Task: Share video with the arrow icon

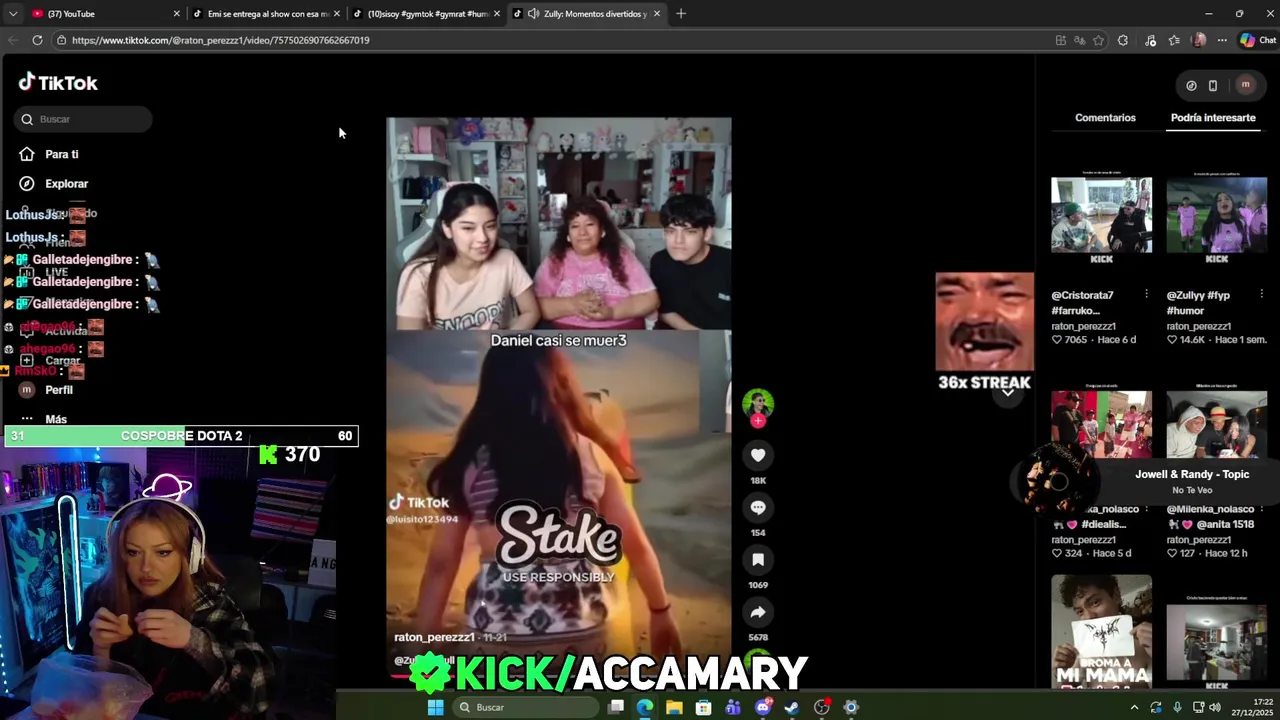Action: tap(758, 612)
